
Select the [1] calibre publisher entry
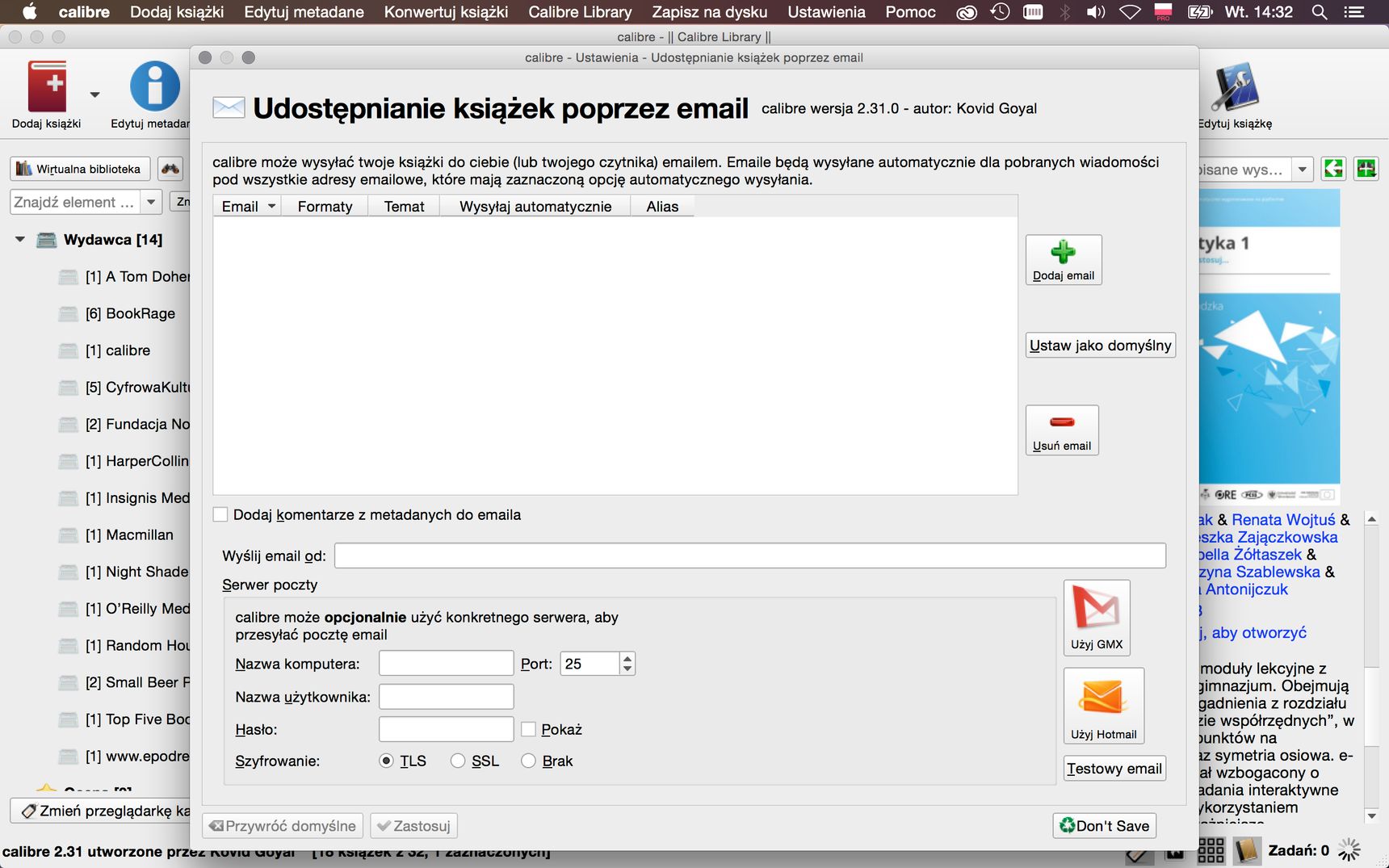point(118,350)
